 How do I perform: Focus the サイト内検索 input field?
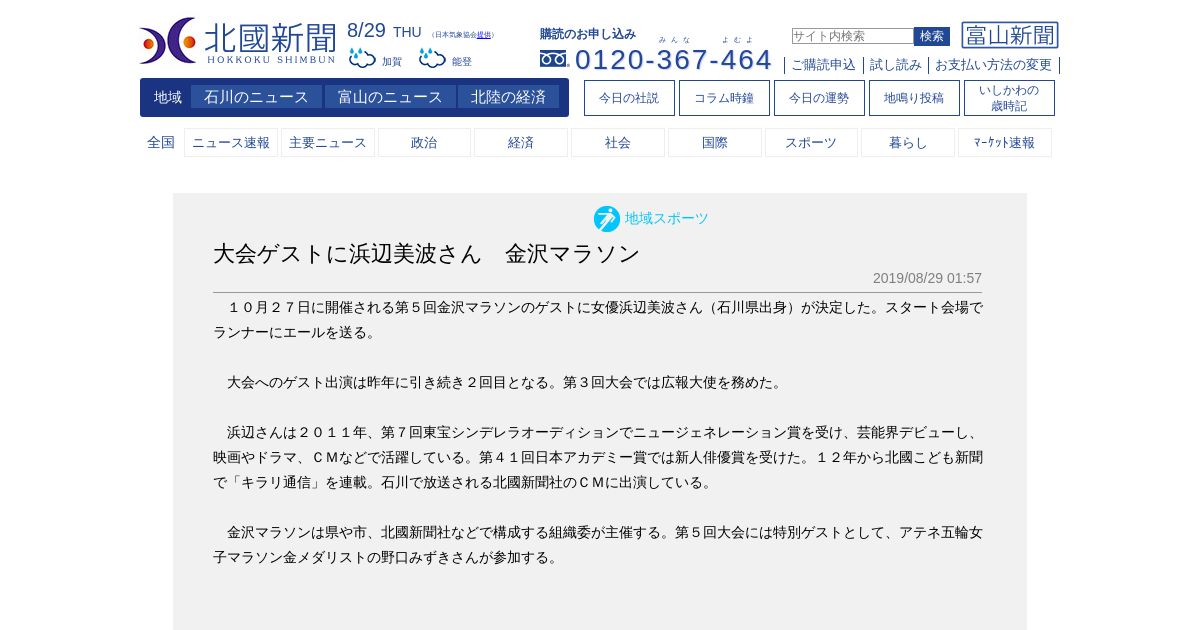click(x=853, y=36)
